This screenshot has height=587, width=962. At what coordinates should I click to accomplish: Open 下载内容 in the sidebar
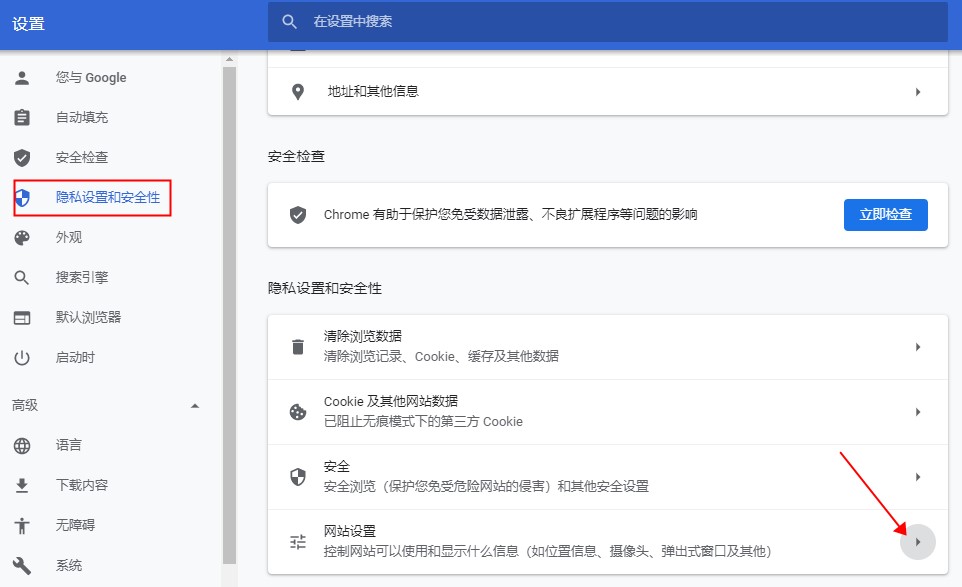tap(82, 485)
